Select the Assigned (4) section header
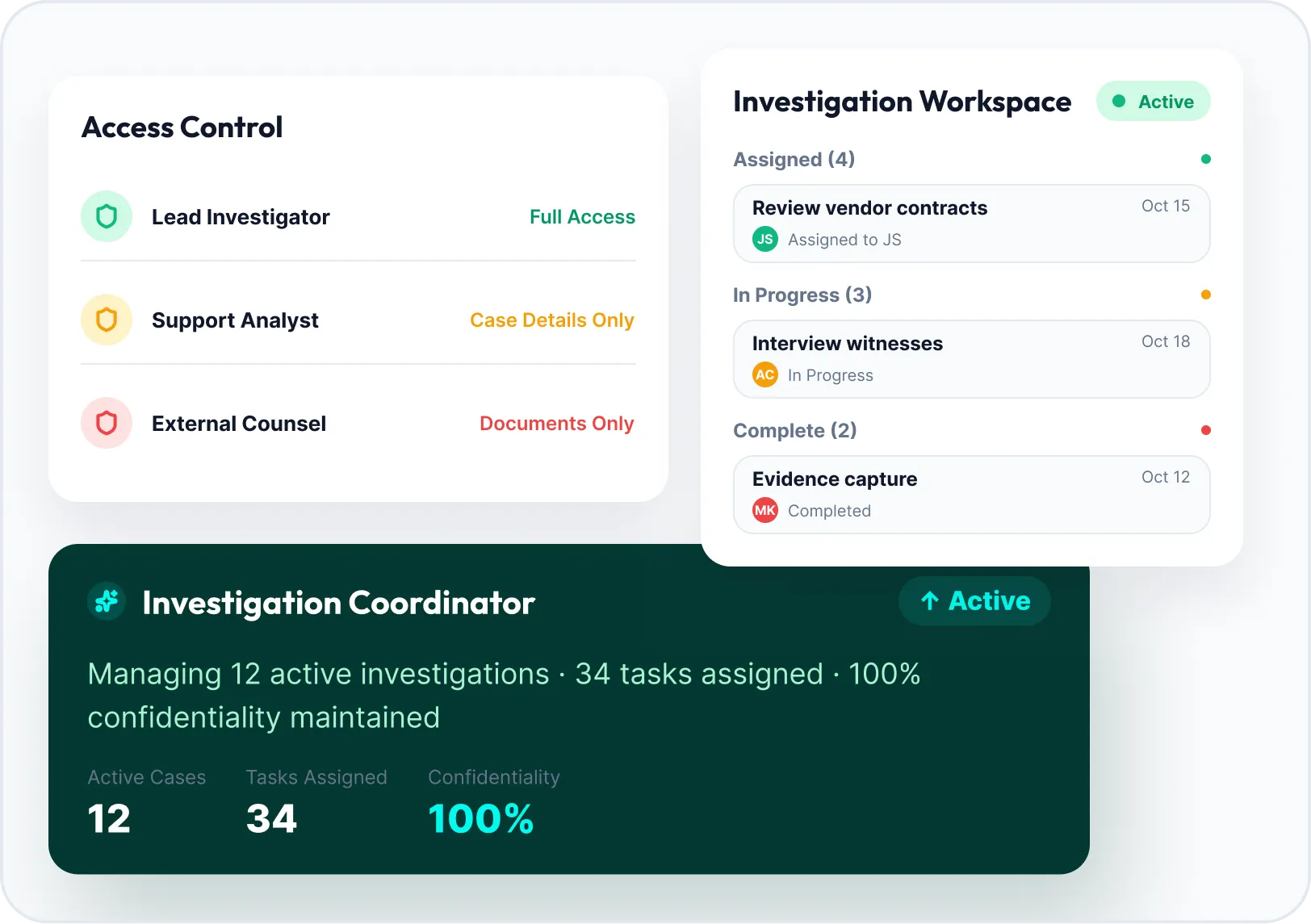 coord(794,160)
